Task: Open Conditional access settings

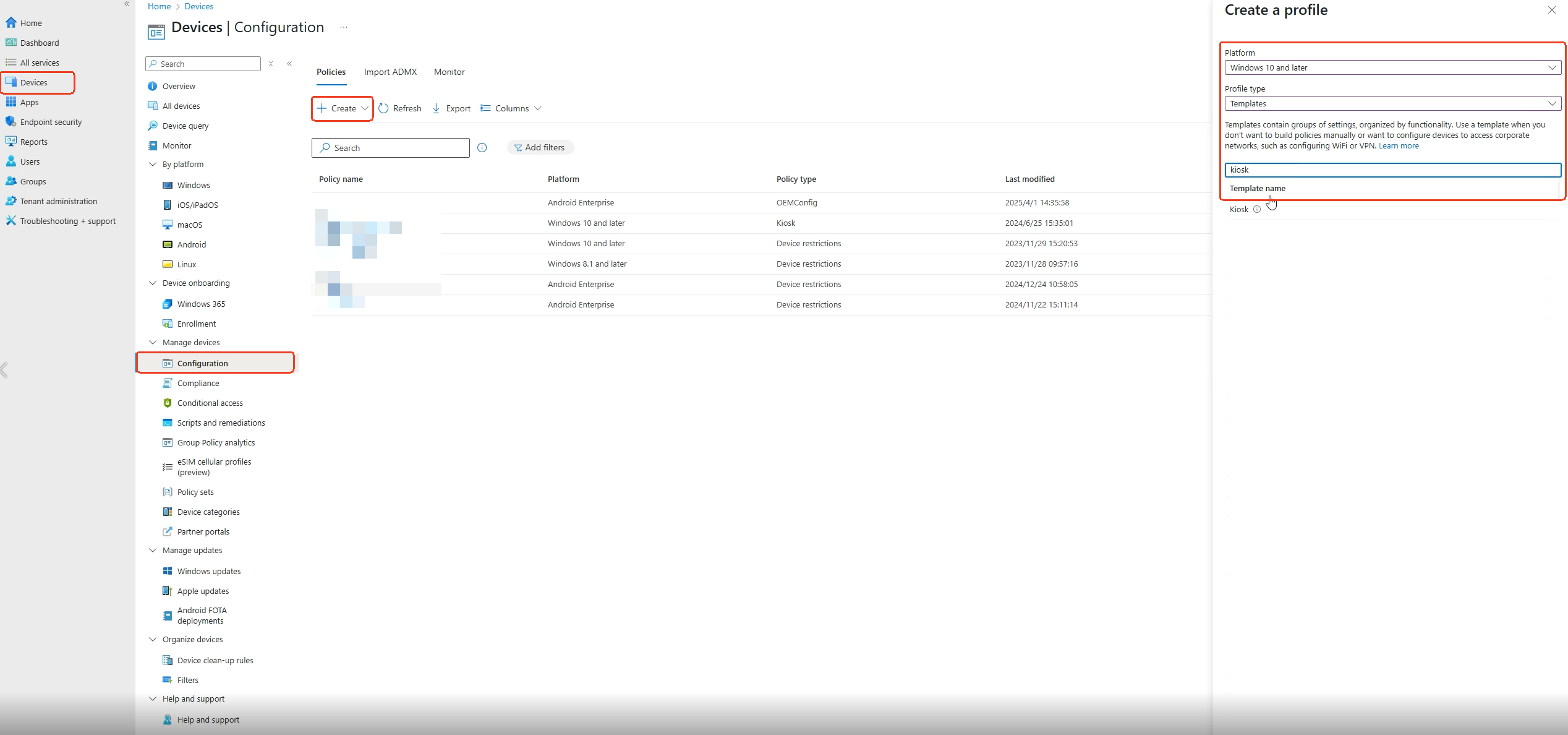Action: point(209,403)
